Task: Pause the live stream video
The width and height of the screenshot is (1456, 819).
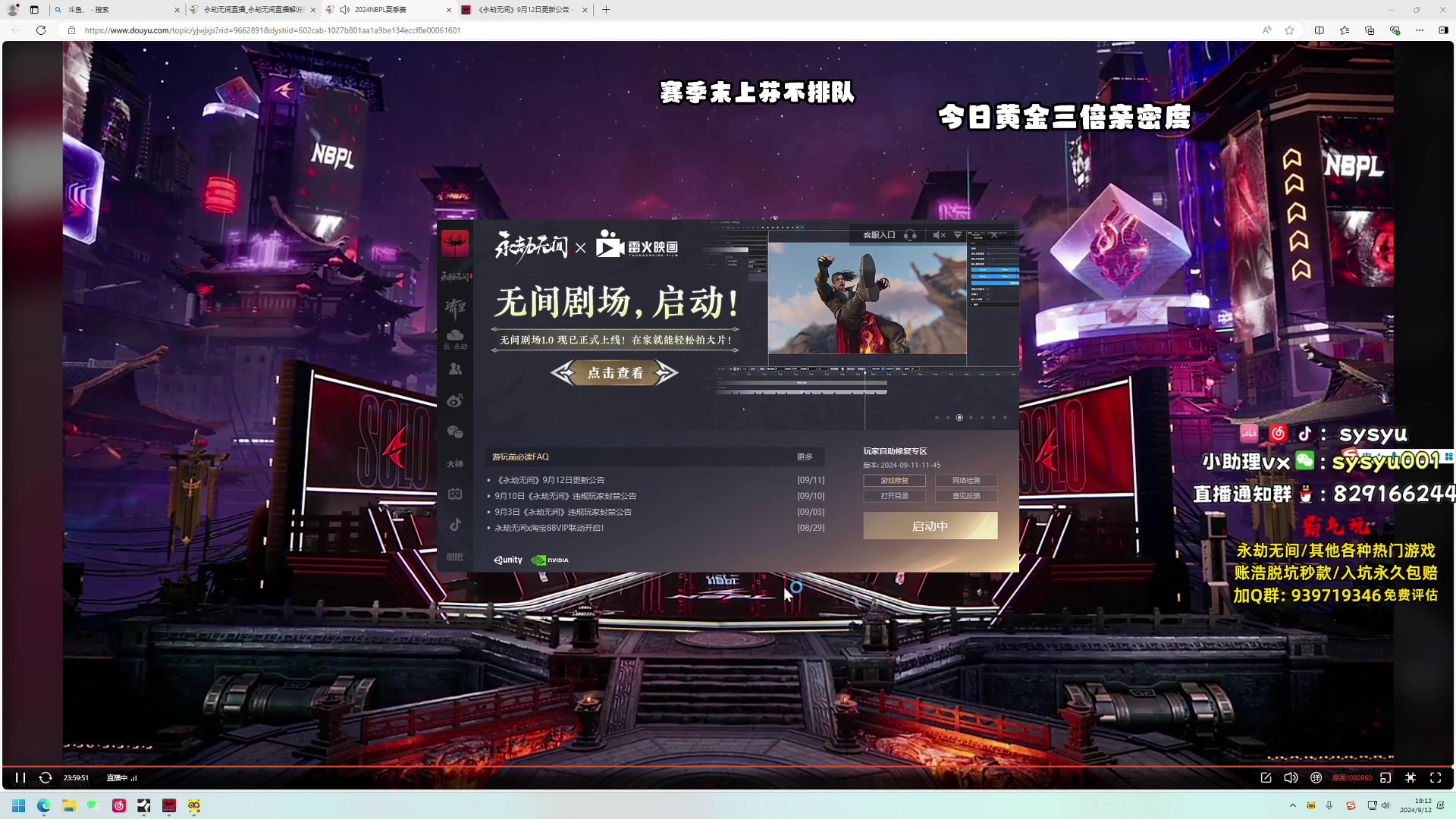Action: pos(20,778)
